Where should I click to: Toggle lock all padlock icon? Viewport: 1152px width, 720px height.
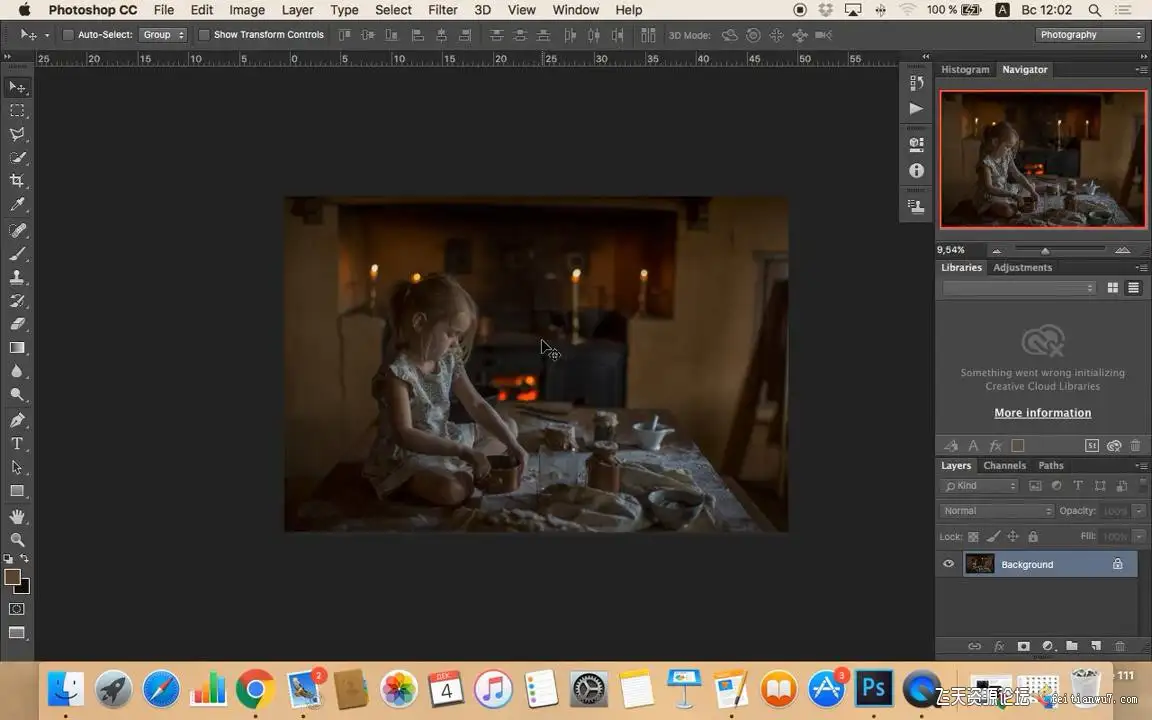click(x=1033, y=537)
